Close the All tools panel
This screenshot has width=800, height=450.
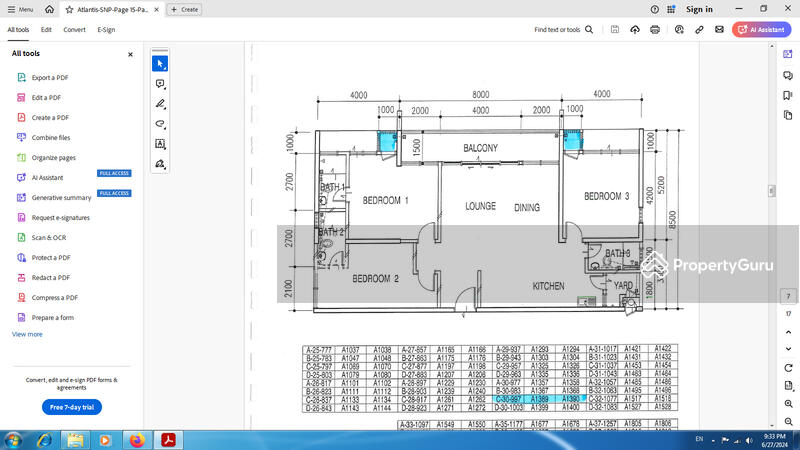(x=130, y=54)
